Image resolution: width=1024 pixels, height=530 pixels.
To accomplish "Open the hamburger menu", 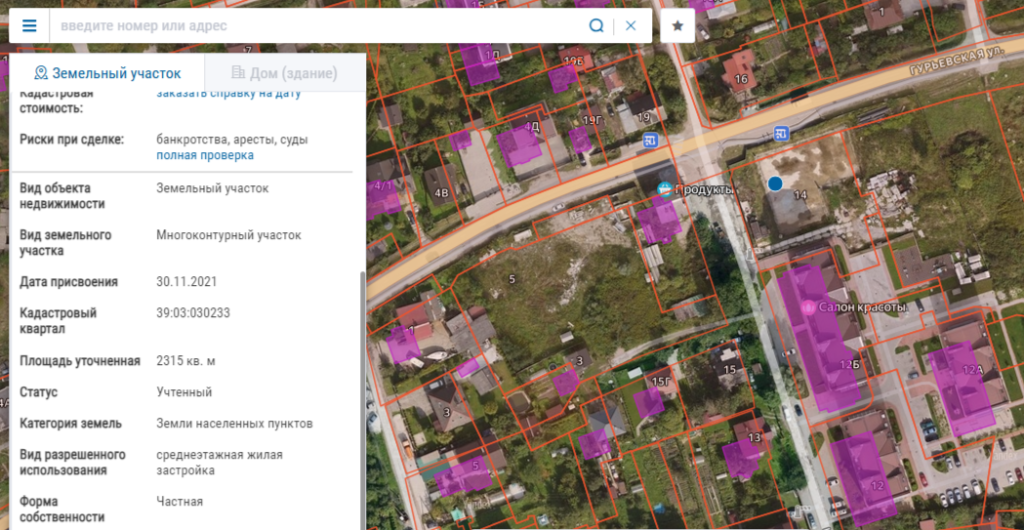I will click(29, 26).
